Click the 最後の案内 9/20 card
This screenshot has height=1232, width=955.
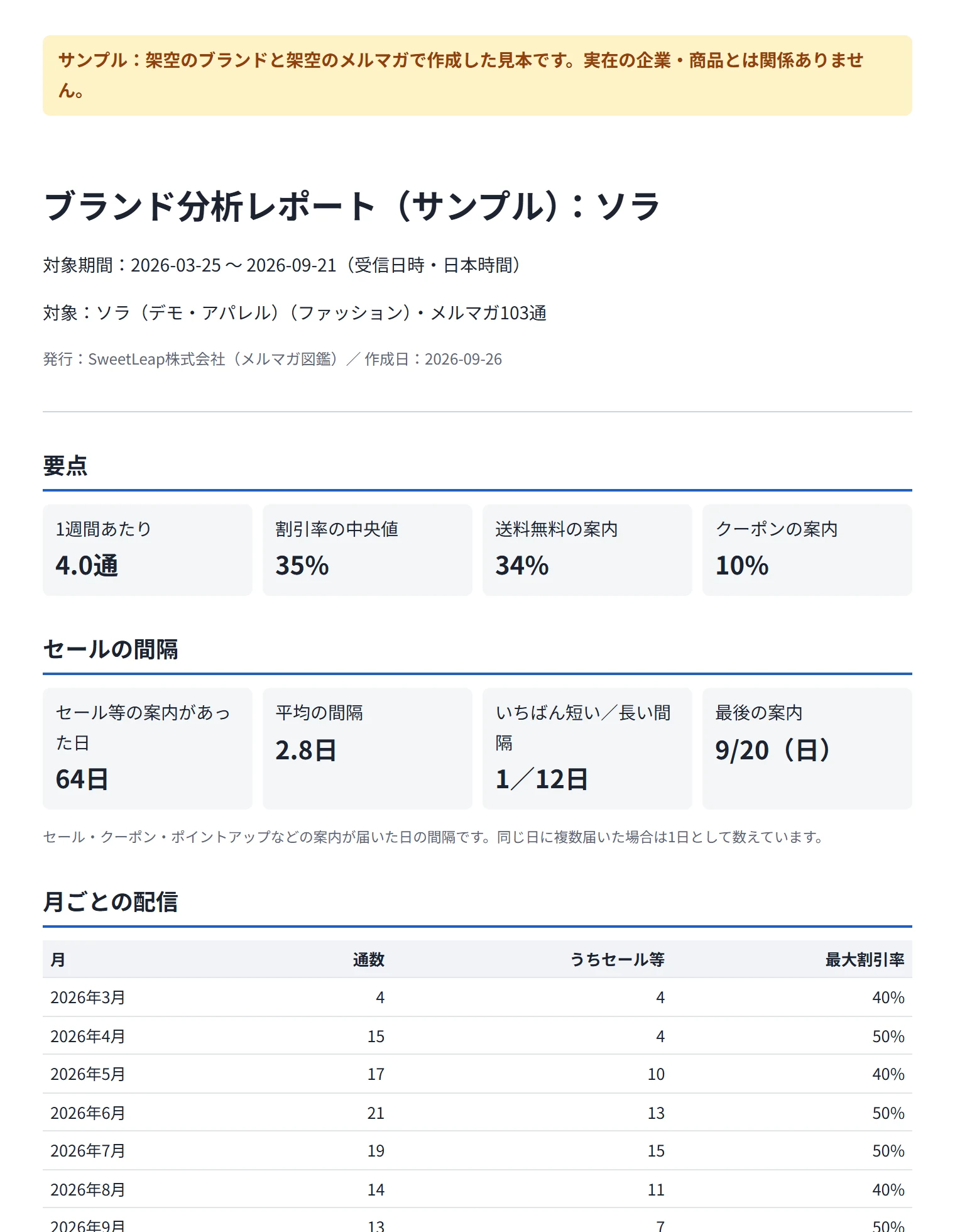click(807, 749)
